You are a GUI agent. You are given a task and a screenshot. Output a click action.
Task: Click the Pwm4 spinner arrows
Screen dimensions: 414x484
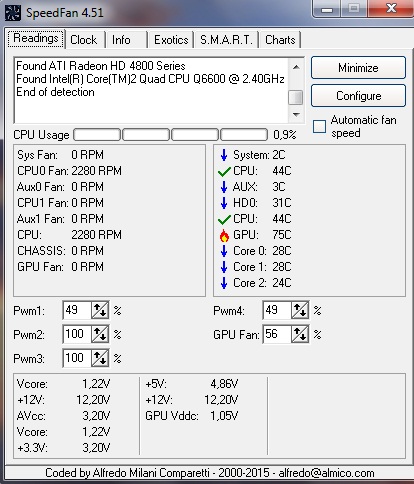pyautogui.click(x=300, y=311)
